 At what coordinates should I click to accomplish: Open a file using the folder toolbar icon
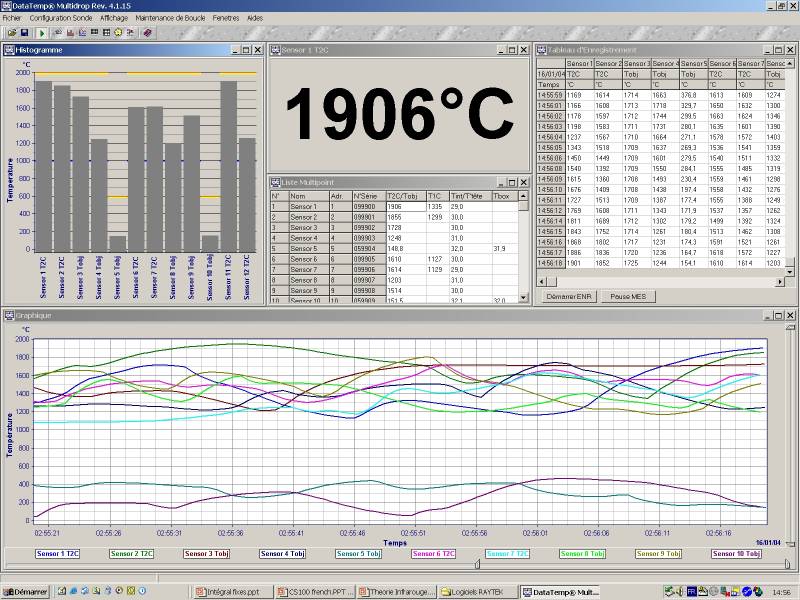click(12, 33)
